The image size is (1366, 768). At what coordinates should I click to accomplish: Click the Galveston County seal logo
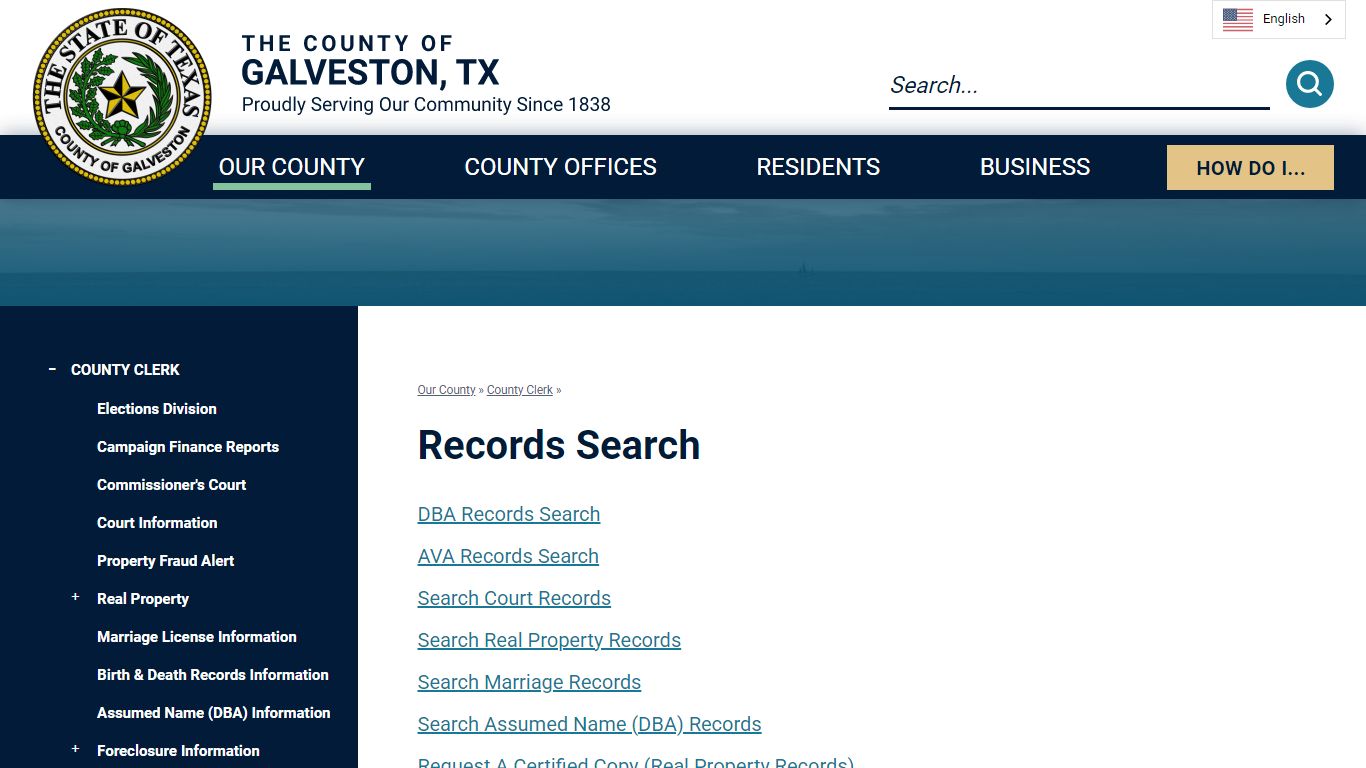(x=122, y=97)
